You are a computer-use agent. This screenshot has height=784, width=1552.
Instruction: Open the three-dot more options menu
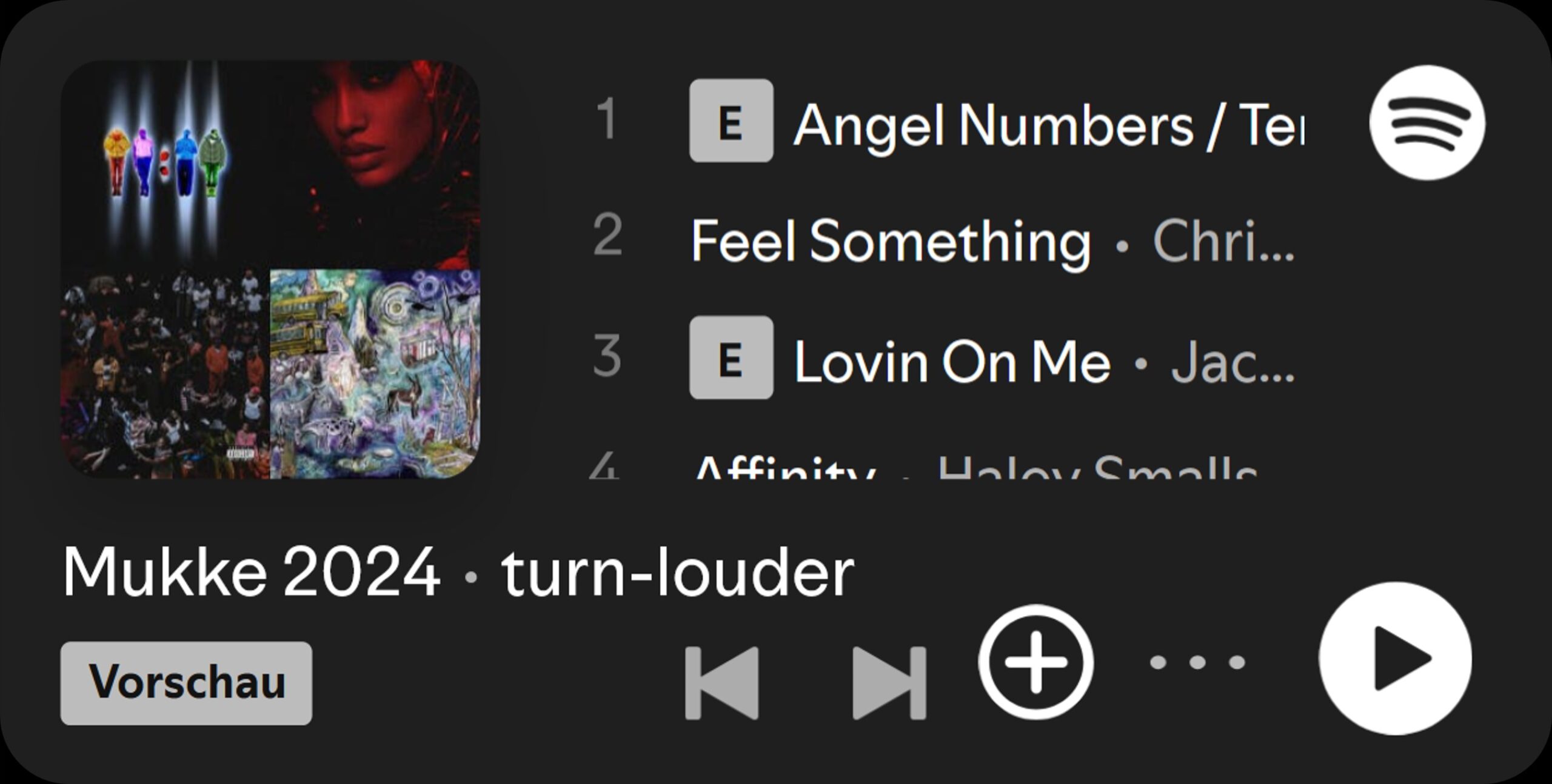(x=1197, y=662)
